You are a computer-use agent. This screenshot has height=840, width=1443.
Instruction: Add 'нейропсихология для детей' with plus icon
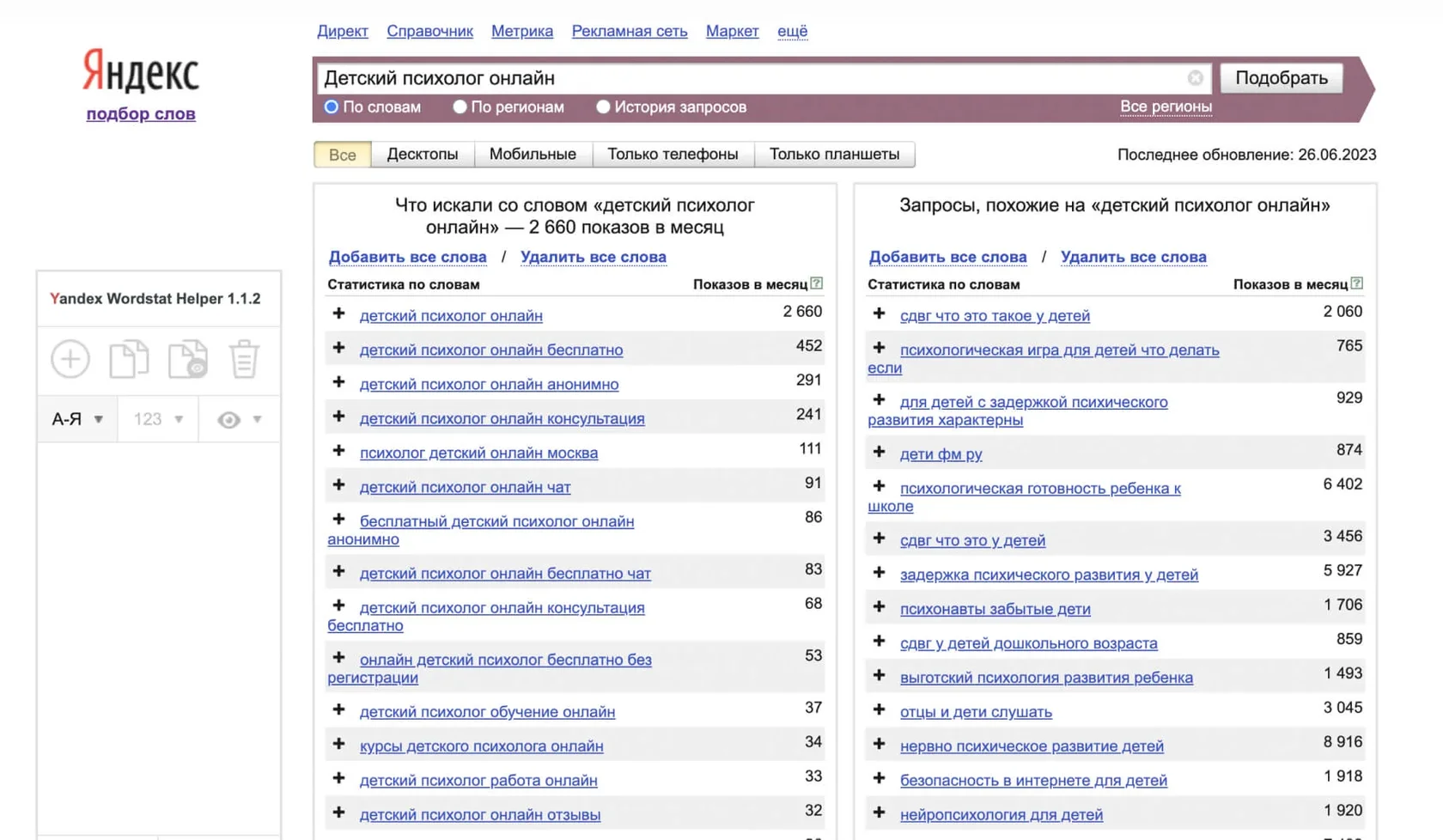click(880, 813)
